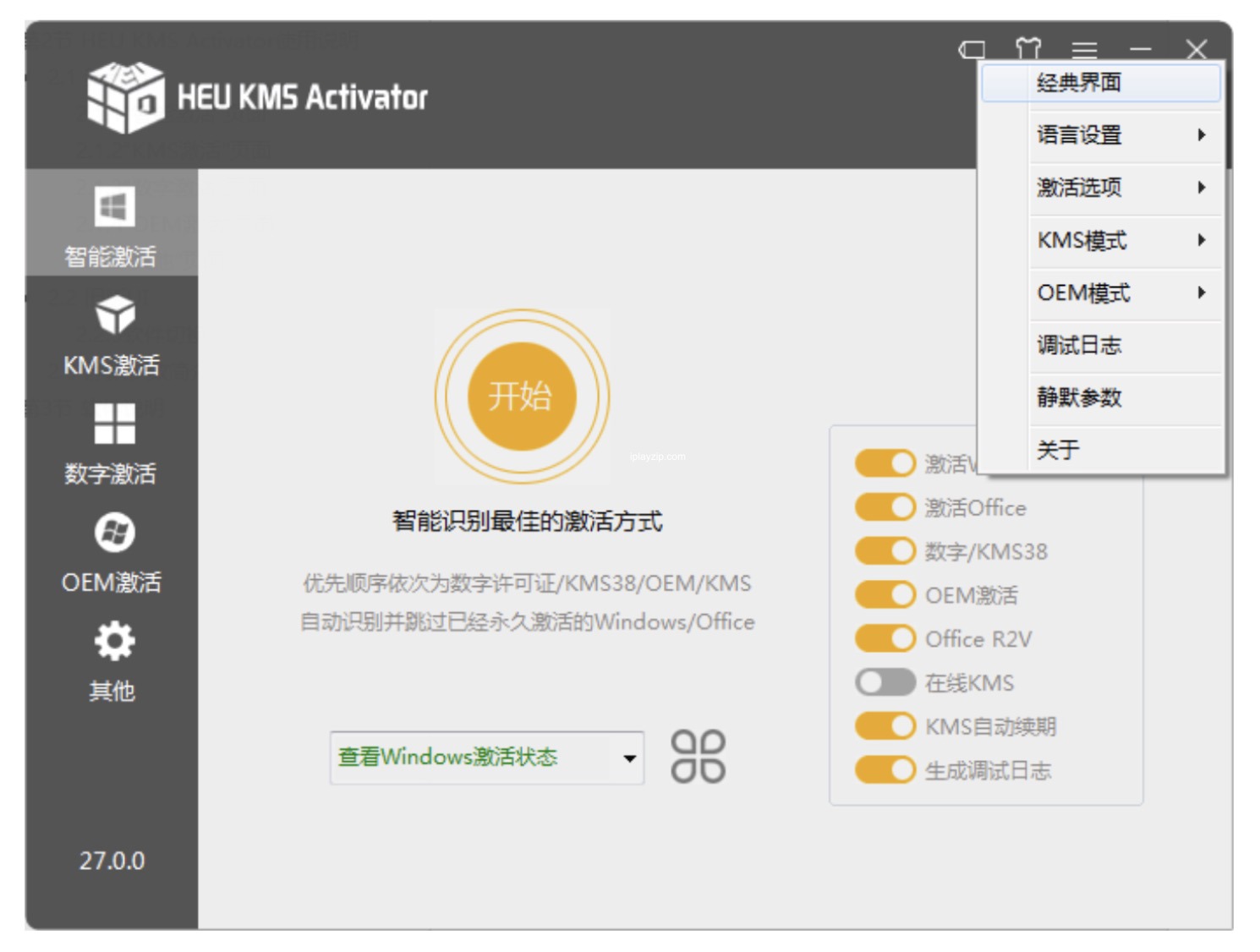This screenshot has height=952, width=1260.
Task: Toggle the 激活Office switch
Action: [x=885, y=507]
